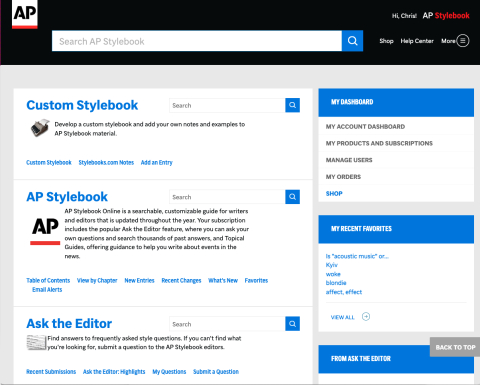
Task: Click Add an Entry link
Action: (157, 162)
